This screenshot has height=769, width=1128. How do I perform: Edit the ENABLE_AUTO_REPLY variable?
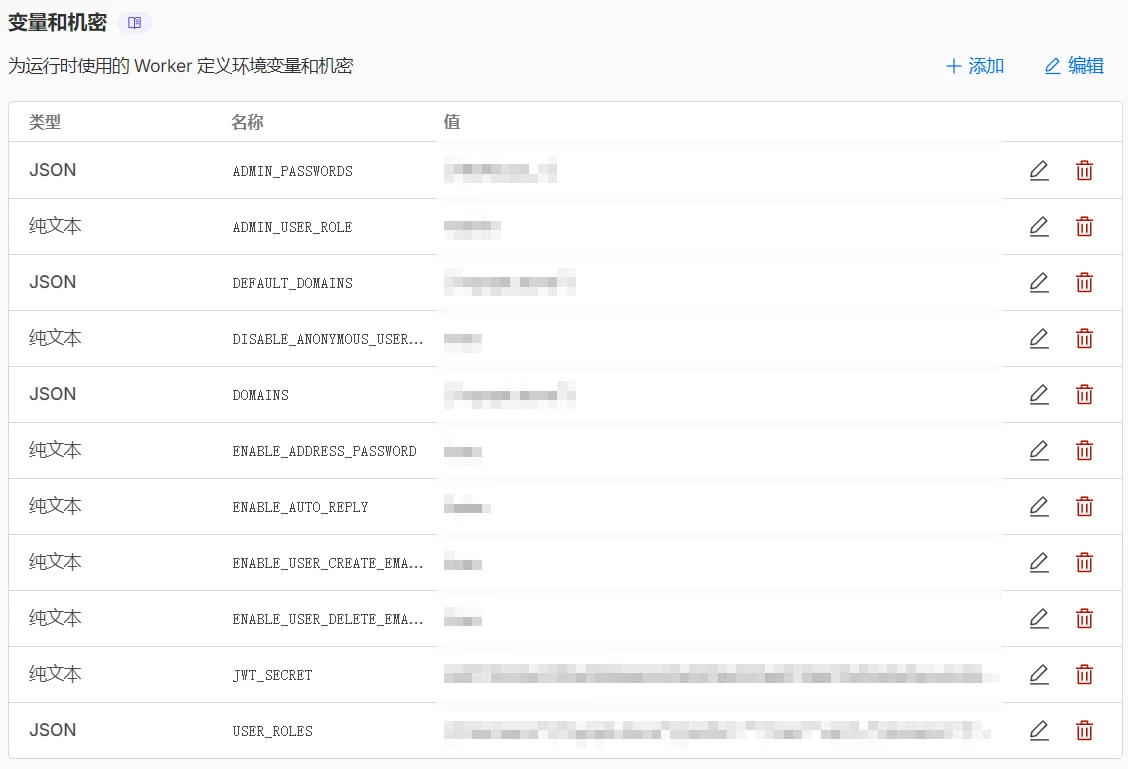1039,507
